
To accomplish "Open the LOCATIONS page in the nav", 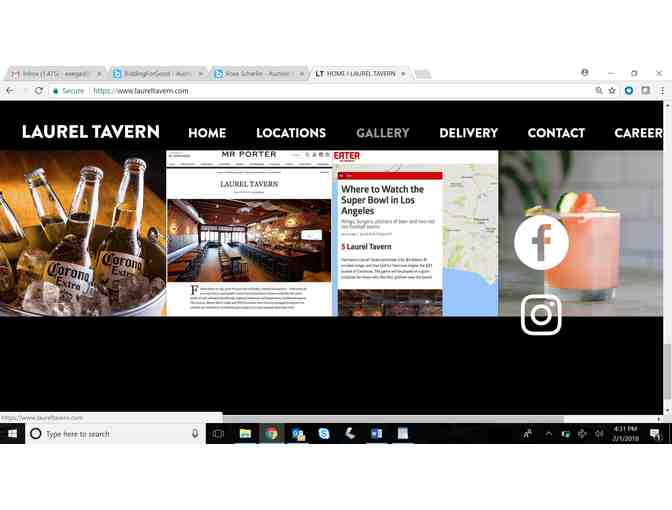I will (x=291, y=133).
